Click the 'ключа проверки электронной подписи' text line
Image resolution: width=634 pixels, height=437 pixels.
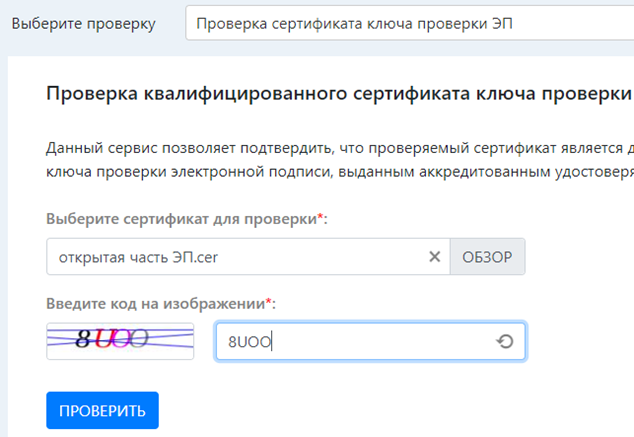pos(330,171)
